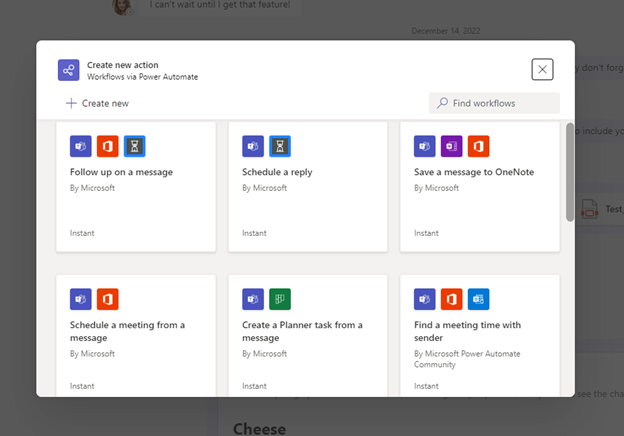Click By Microsoft Power Automate Community text

[x=467, y=359]
